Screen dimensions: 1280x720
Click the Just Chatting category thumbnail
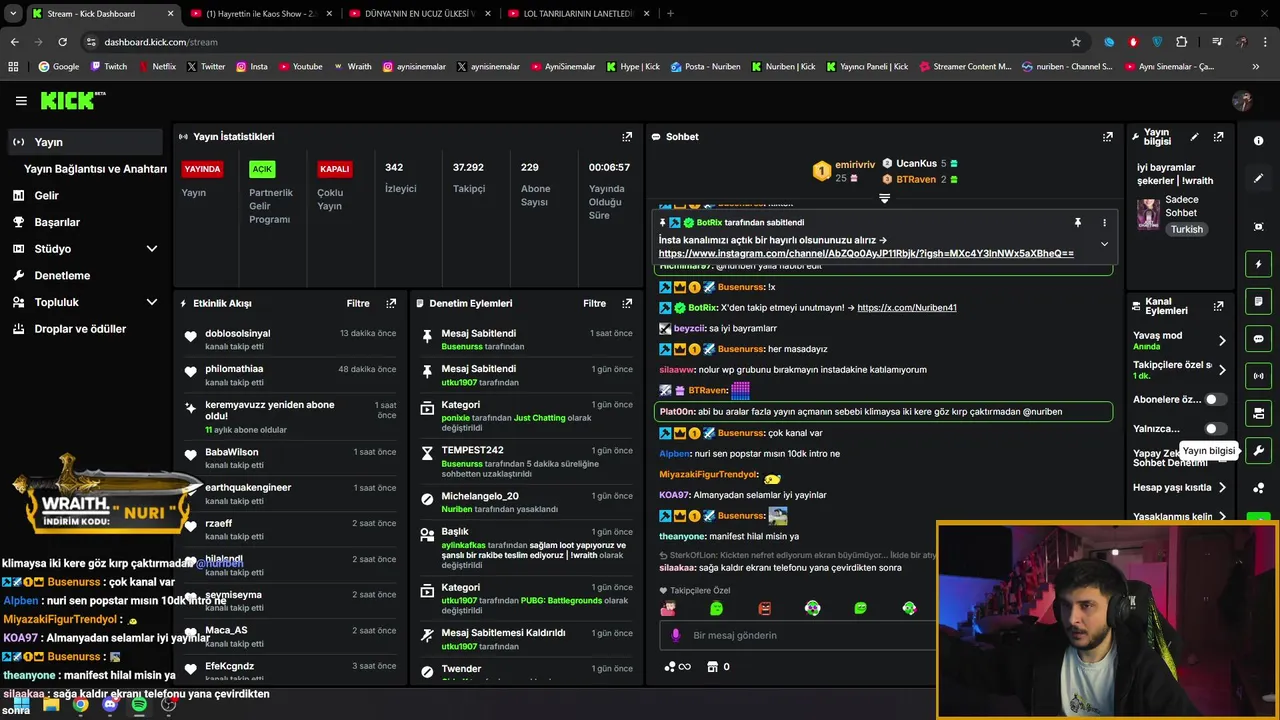tap(1148, 213)
